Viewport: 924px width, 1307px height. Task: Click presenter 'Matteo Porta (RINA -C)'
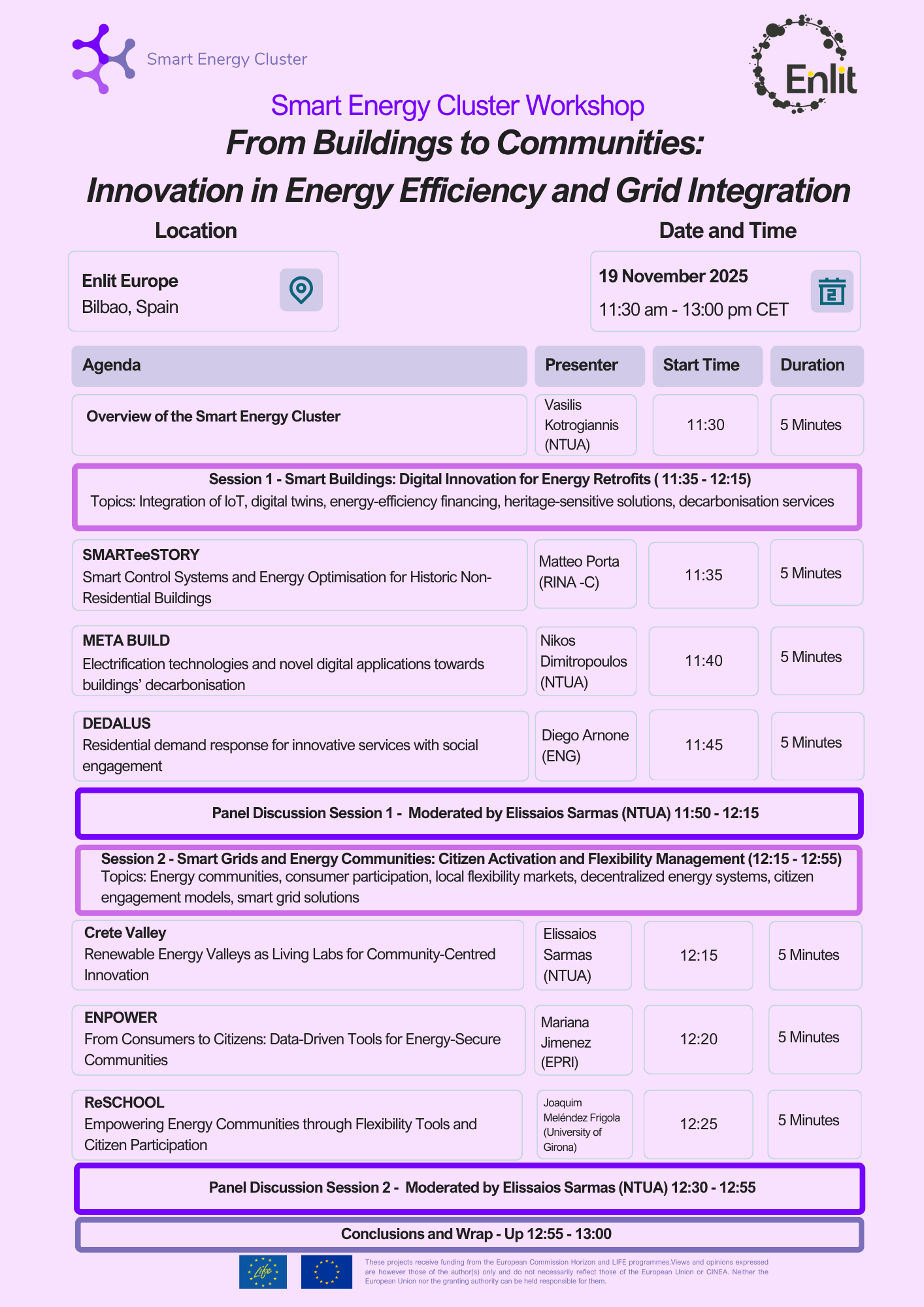click(x=586, y=574)
